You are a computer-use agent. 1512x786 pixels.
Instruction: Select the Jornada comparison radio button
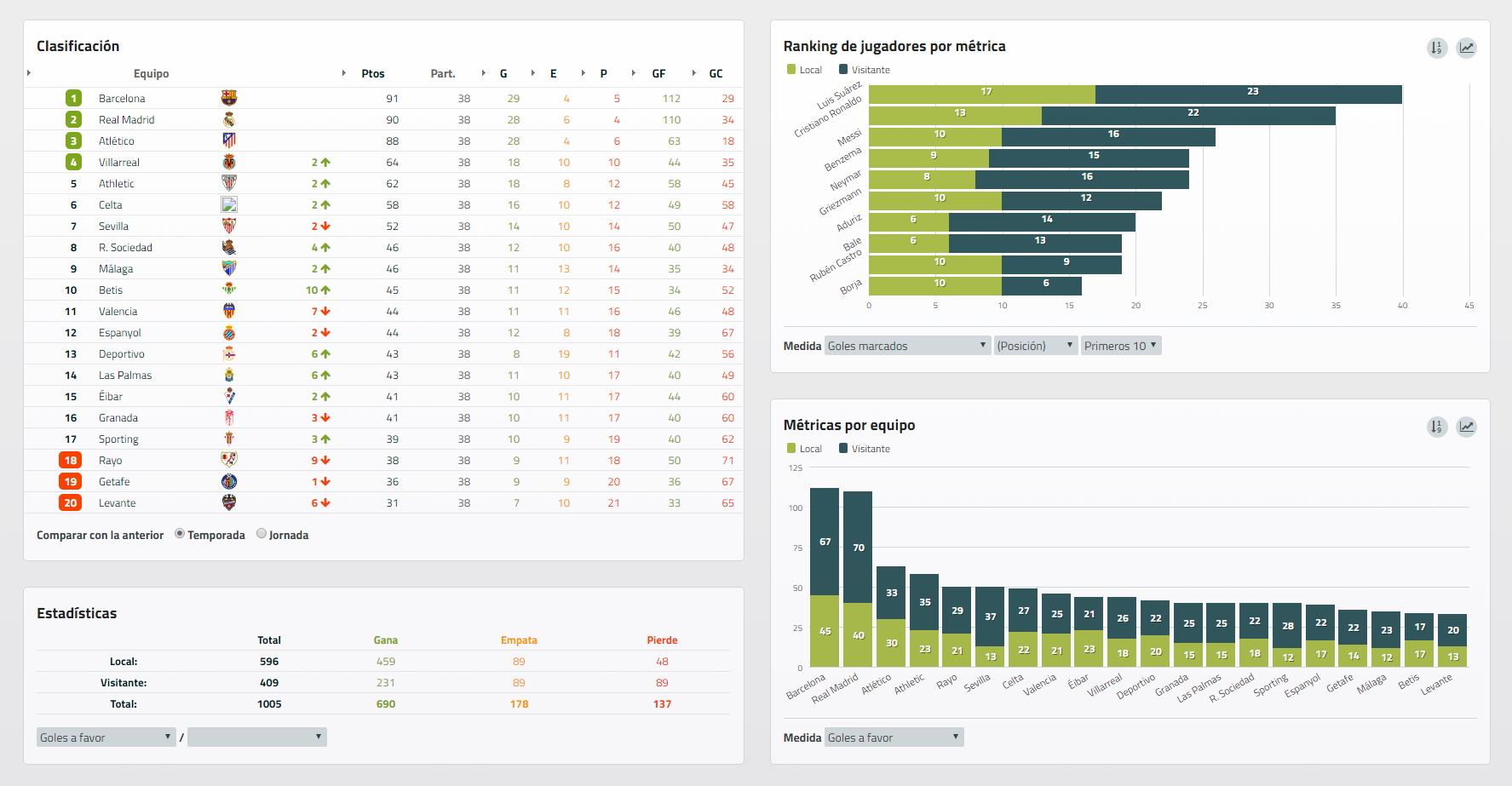[x=262, y=534]
